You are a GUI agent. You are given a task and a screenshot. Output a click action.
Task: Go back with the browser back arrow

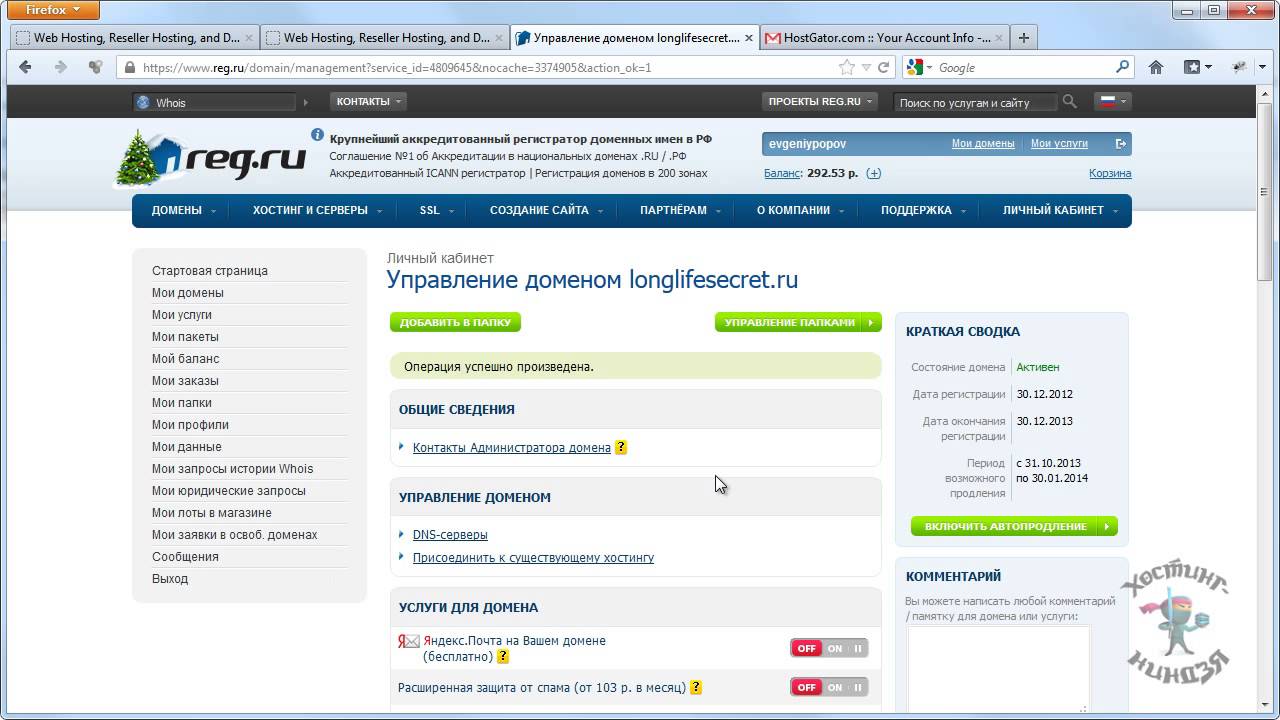(26, 67)
